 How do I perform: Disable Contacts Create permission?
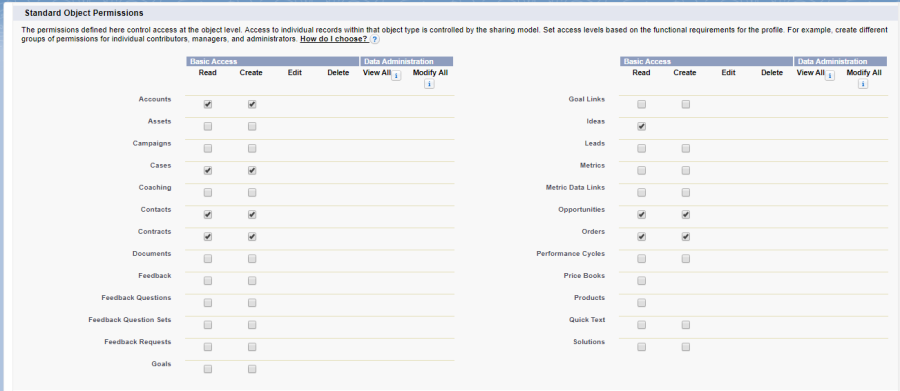coord(252,215)
